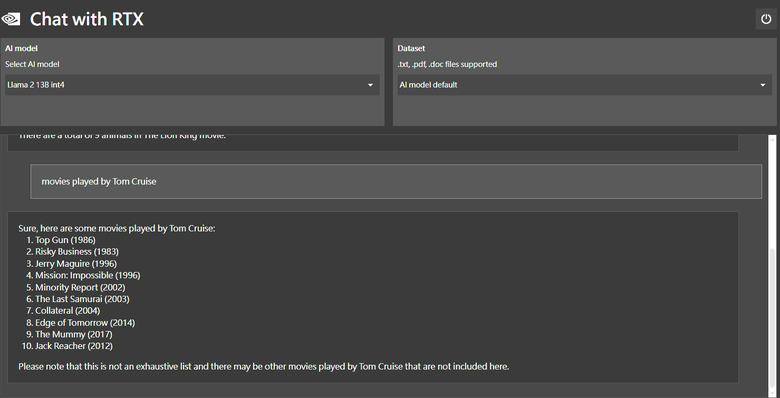
Task: Select the Llama 2 13B int4 combo box
Action: 192,85
